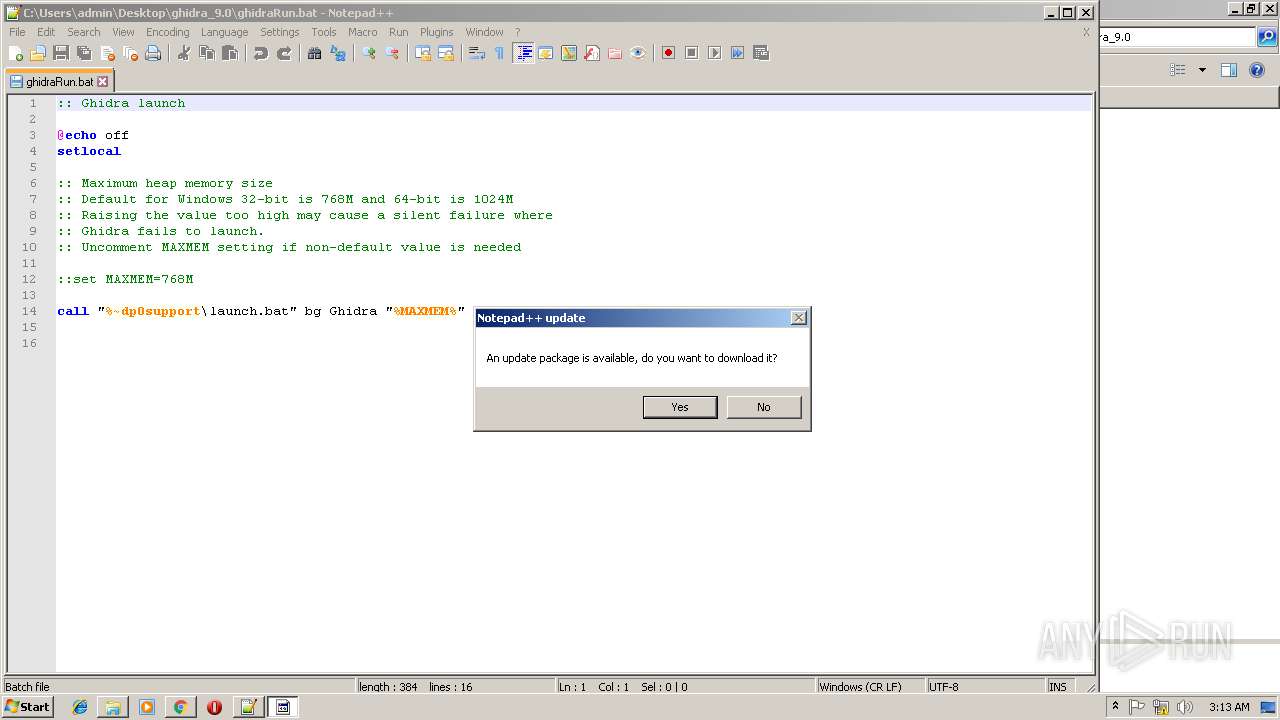This screenshot has height=720, width=1280.
Task: Close the current document via toolbar icon
Action: (x=107, y=53)
